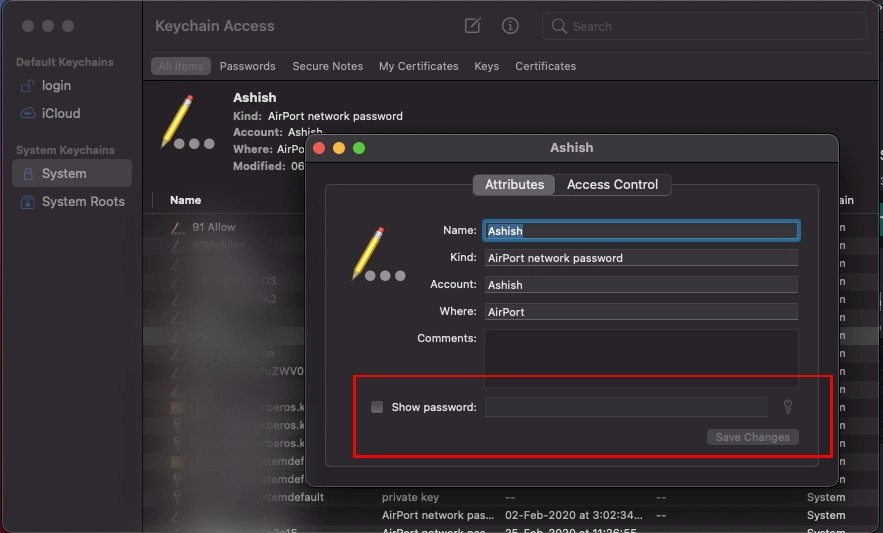Sort the list by the Name column header
The width and height of the screenshot is (883, 533).
[185, 200]
